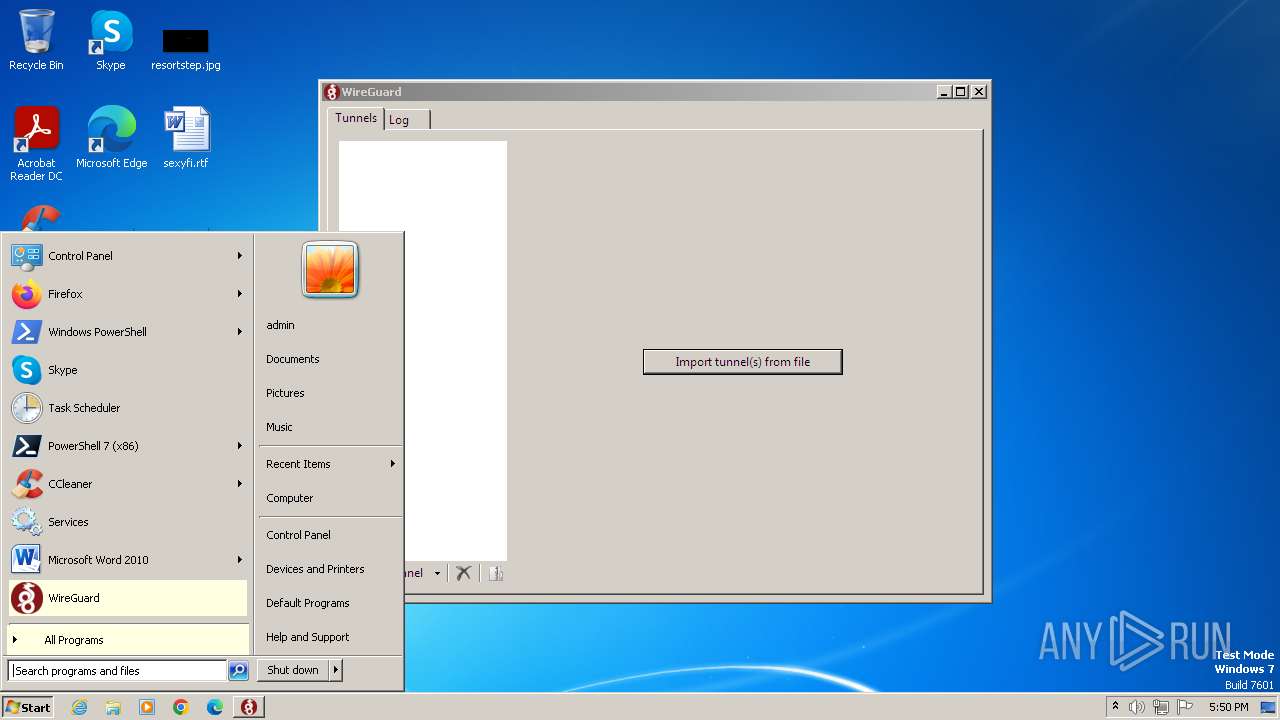Image resolution: width=1280 pixels, height=720 pixels.
Task: Open Acrobat Reader DC desktop shortcut
Action: coord(36,144)
